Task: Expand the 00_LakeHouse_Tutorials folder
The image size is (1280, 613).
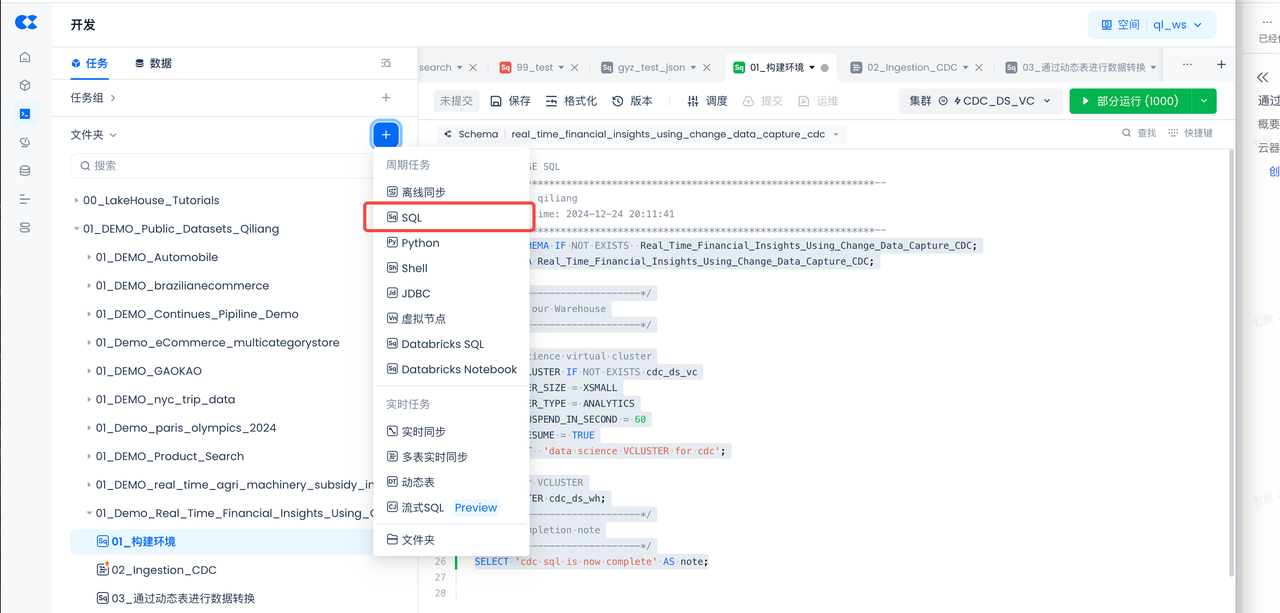Action: pyautogui.click(x=76, y=200)
